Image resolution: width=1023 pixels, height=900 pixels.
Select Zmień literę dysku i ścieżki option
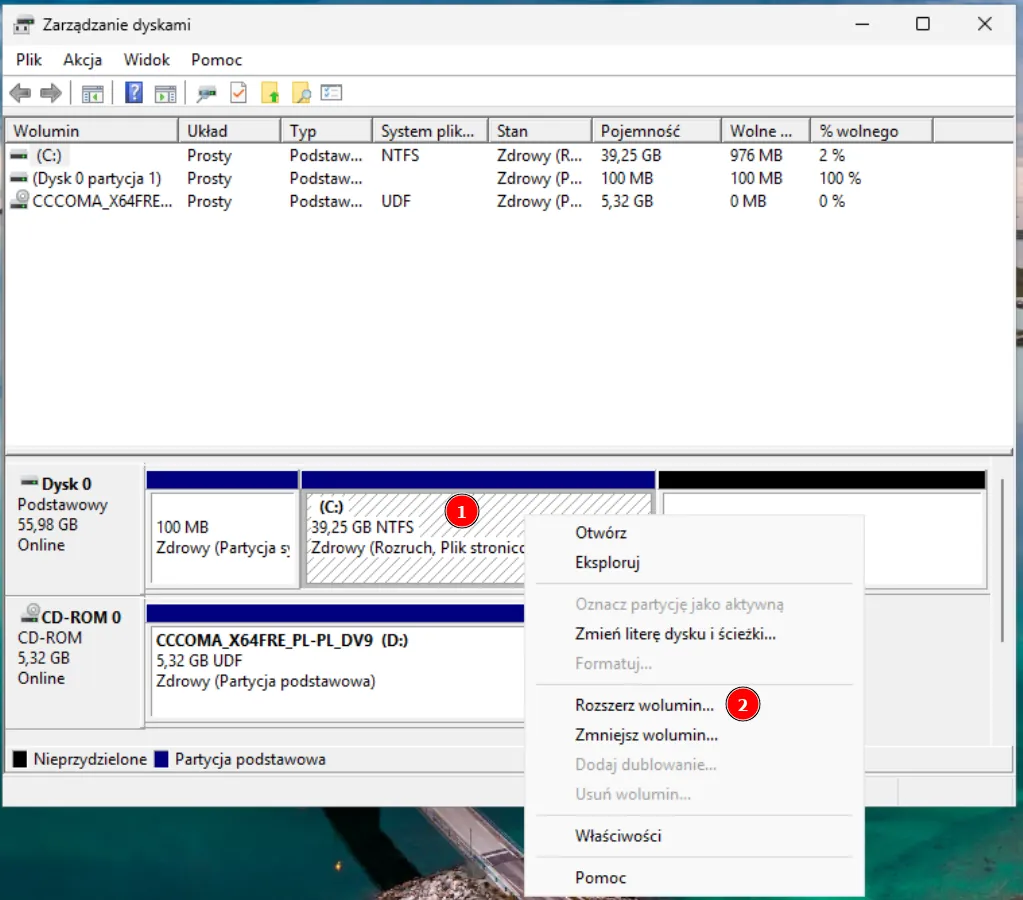coord(675,633)
